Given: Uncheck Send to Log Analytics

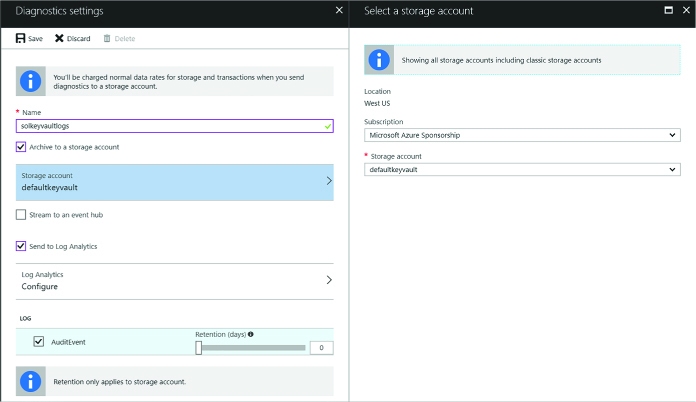Looking at the screenshot, I should [x=21, y=246].
